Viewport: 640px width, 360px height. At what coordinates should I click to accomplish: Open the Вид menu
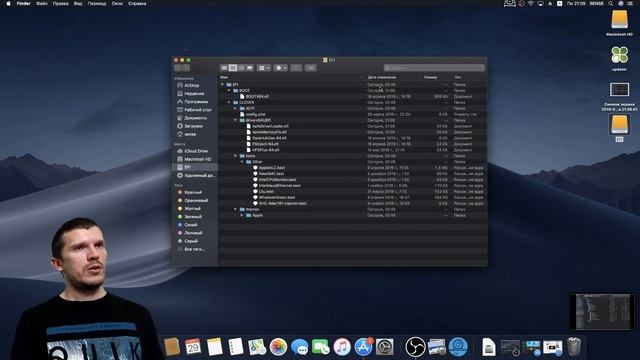tap(78, 3)
